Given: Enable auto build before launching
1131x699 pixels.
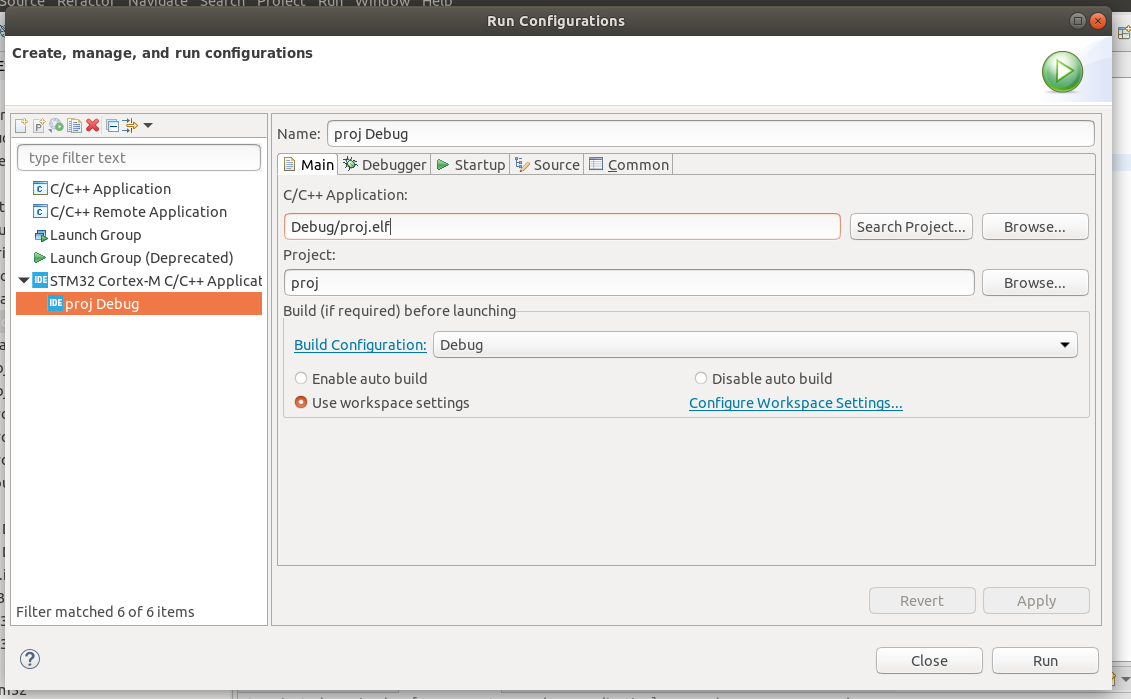Looking at the screenshot, I should [301, 378].
